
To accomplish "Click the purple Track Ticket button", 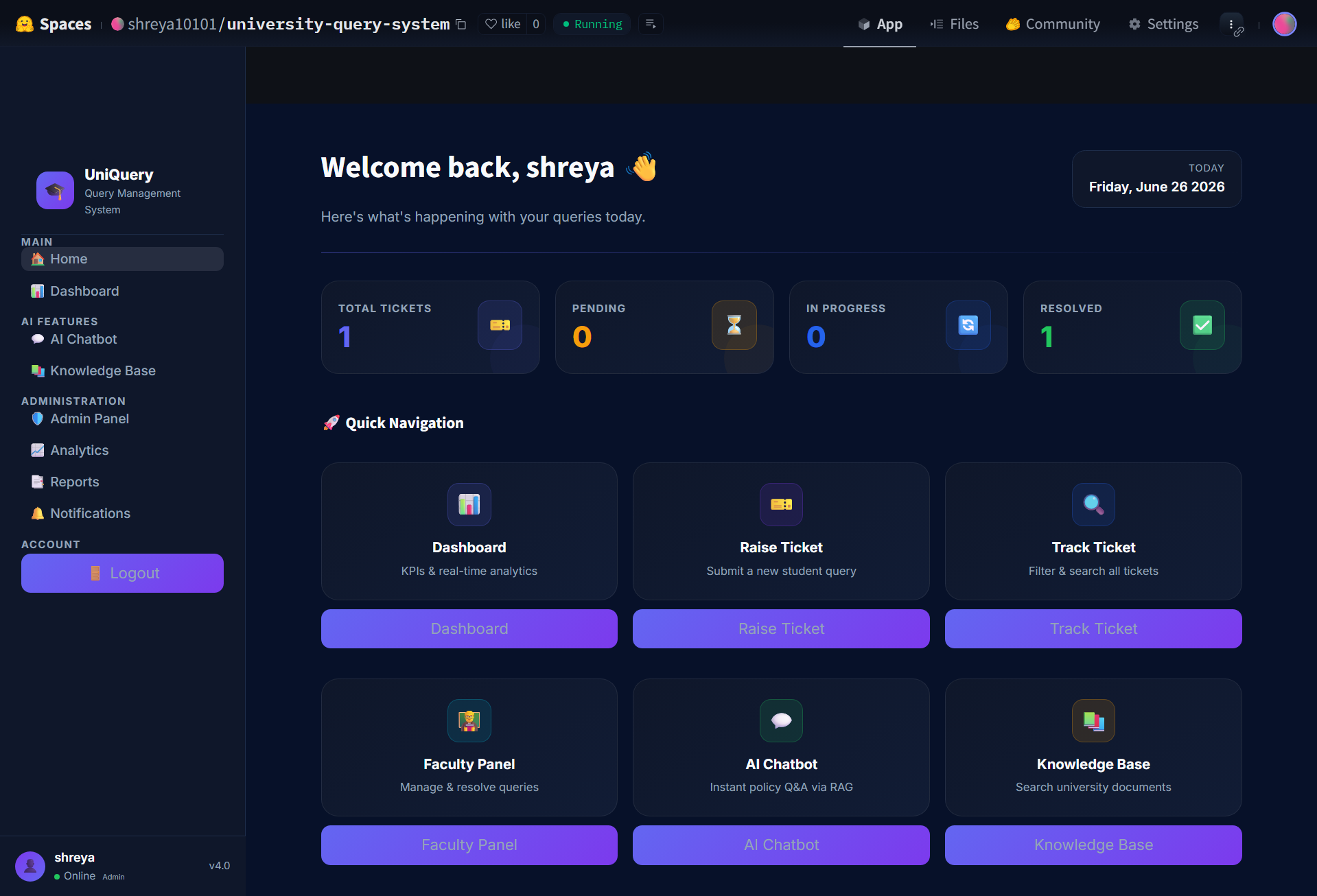I will coord(1093,628).
